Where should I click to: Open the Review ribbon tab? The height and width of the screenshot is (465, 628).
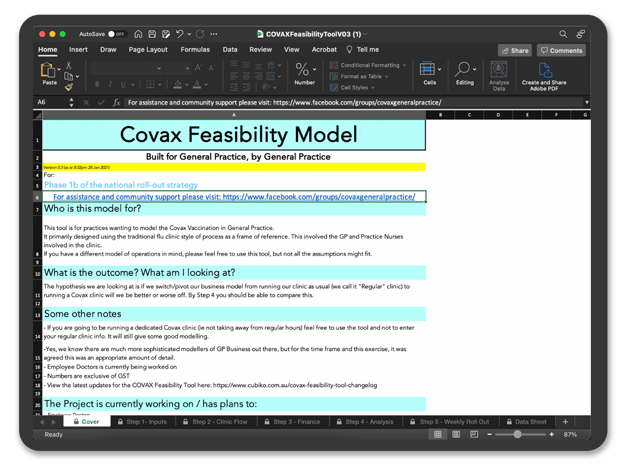[260, 50]
